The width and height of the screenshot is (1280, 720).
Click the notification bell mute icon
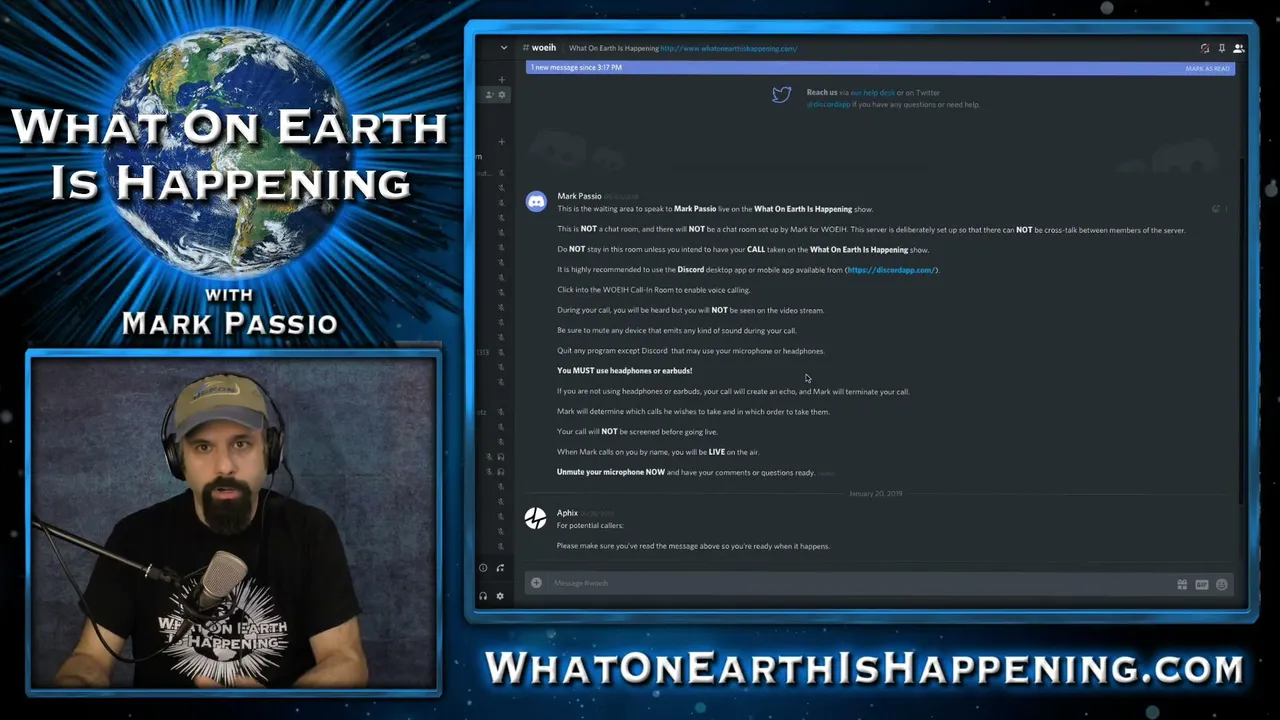1205,48
